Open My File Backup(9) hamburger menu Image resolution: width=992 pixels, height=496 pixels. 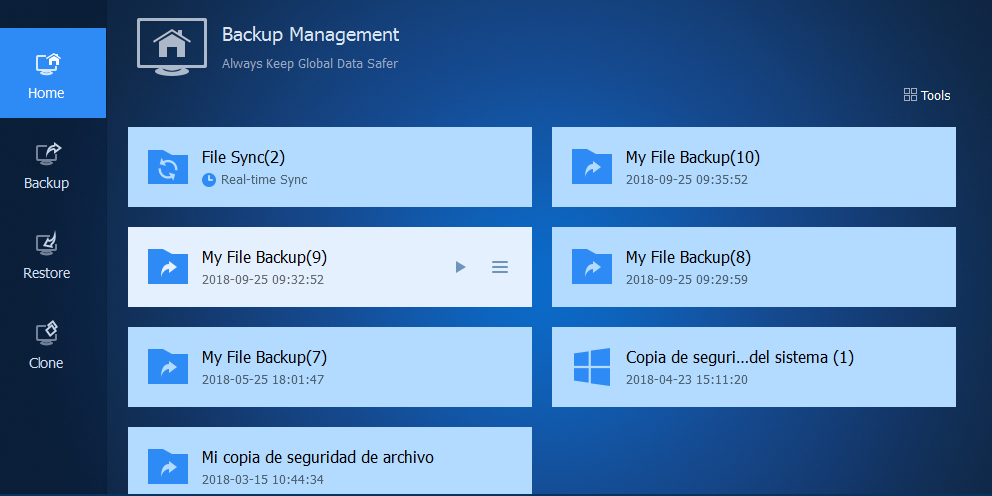[x=500, y=267]
